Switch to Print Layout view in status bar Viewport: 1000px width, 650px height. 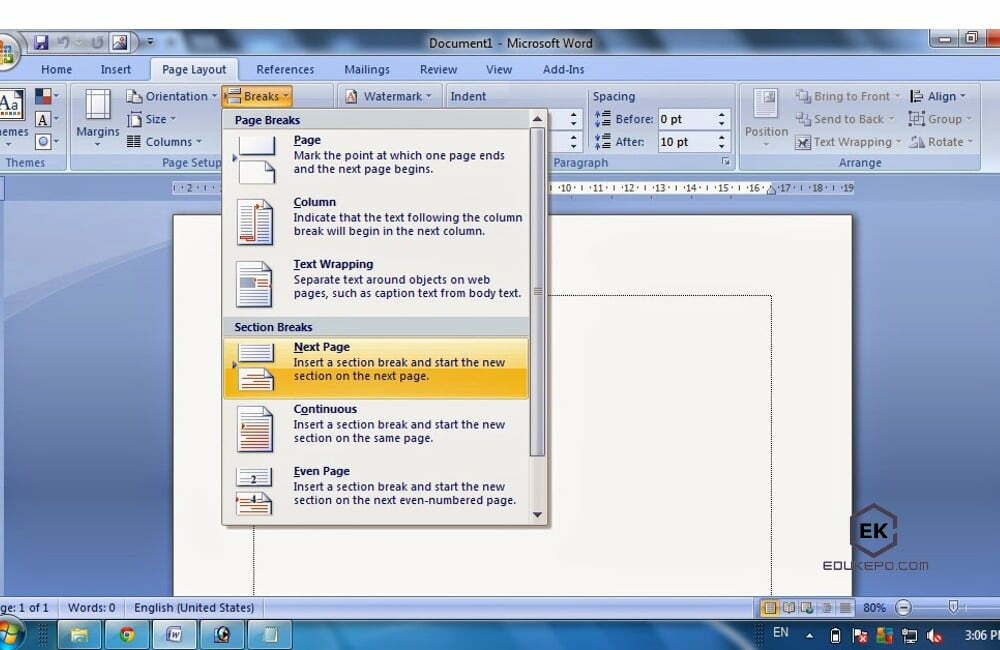(x=770, y=608)
